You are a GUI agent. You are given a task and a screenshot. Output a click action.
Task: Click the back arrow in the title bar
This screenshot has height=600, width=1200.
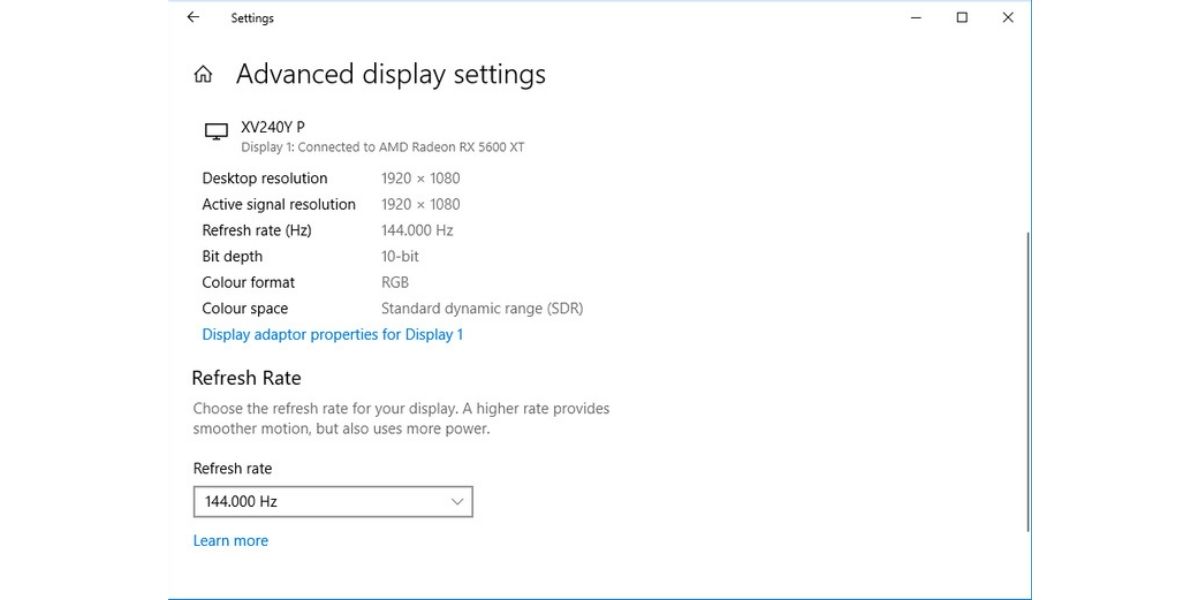coord(192,17)
